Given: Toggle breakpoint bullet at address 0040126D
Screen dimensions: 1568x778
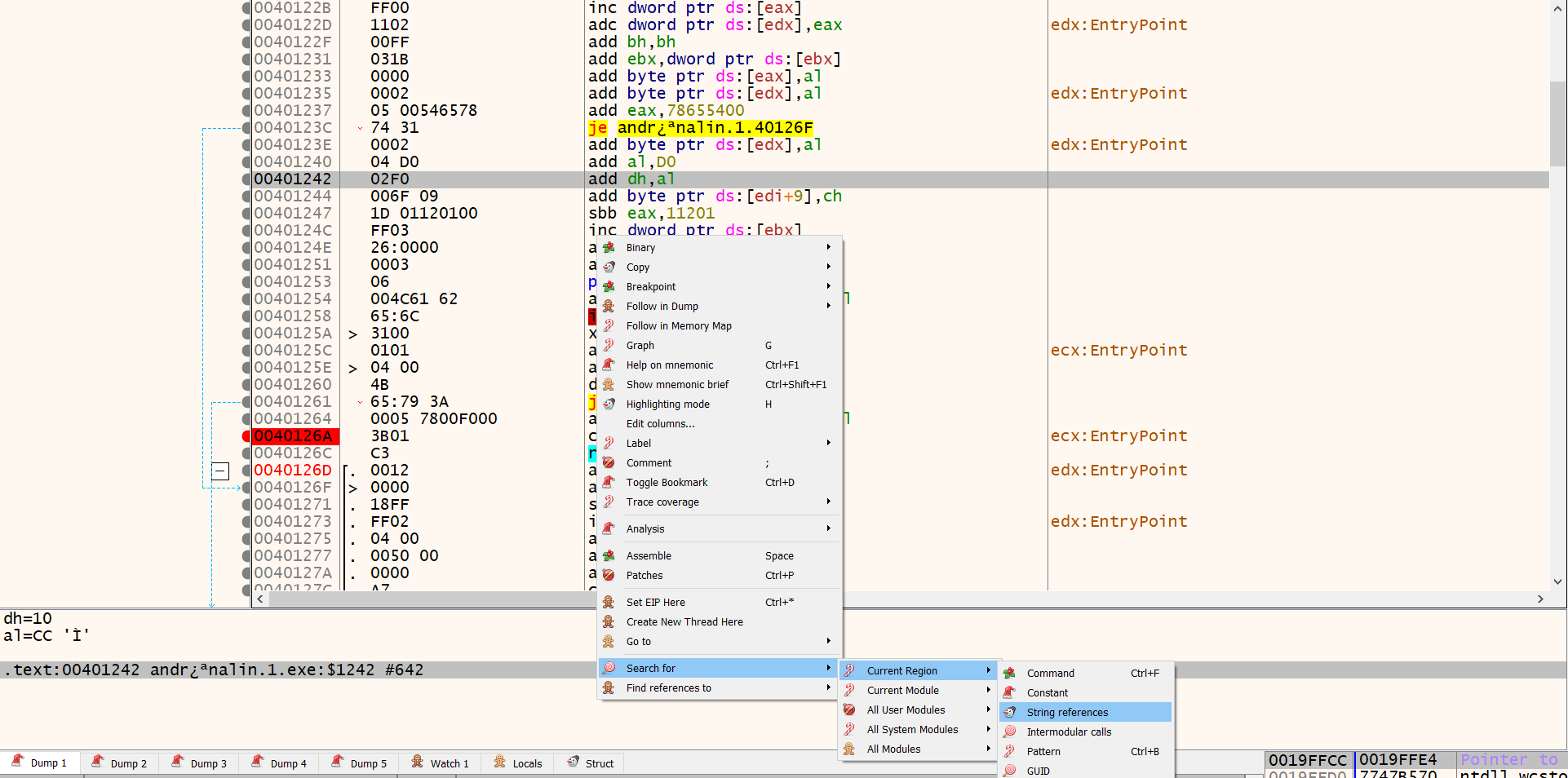Looking at the screenshot, I should pyautogui.click(x=246, y=471).
